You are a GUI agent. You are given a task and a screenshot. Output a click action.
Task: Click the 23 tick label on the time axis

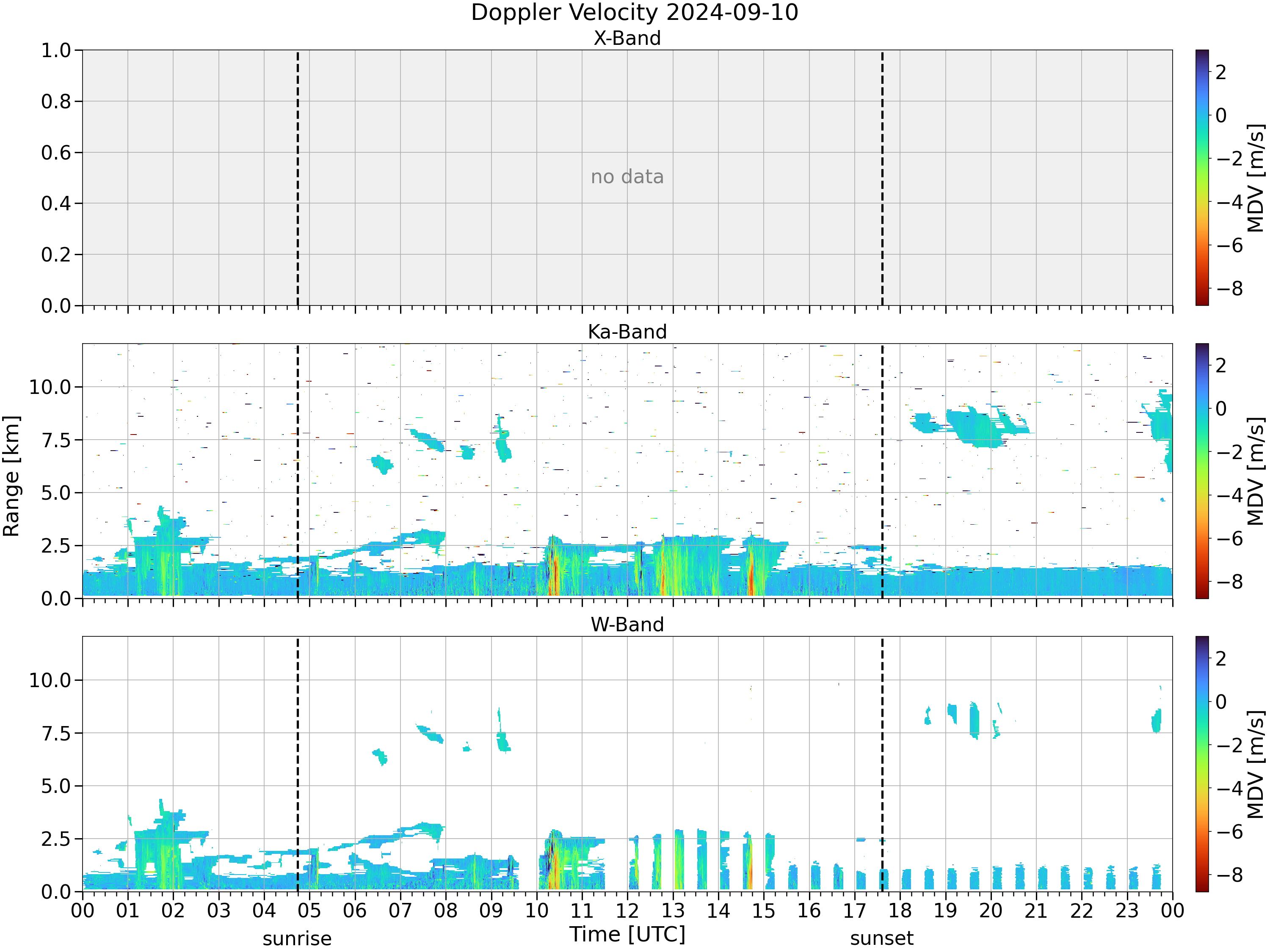point(1126,911)
